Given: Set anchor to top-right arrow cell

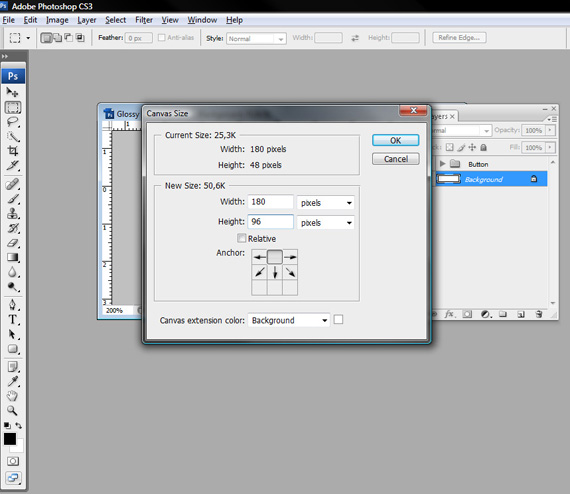Looking at the screenshot, I should click(290, 257).
